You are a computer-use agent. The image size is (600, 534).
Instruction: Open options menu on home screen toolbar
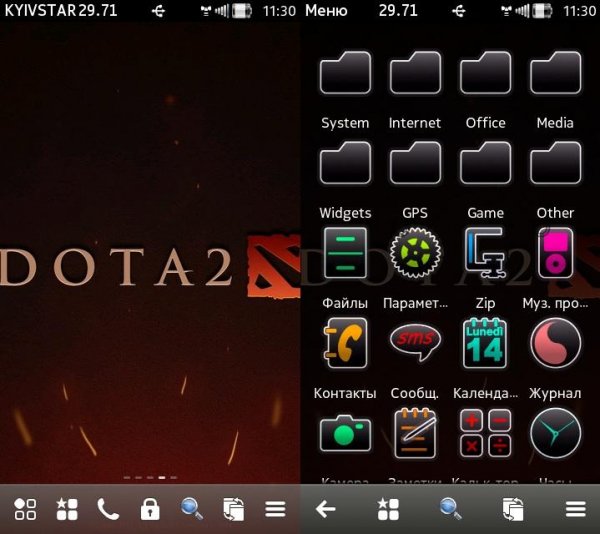tap(276, 509)
